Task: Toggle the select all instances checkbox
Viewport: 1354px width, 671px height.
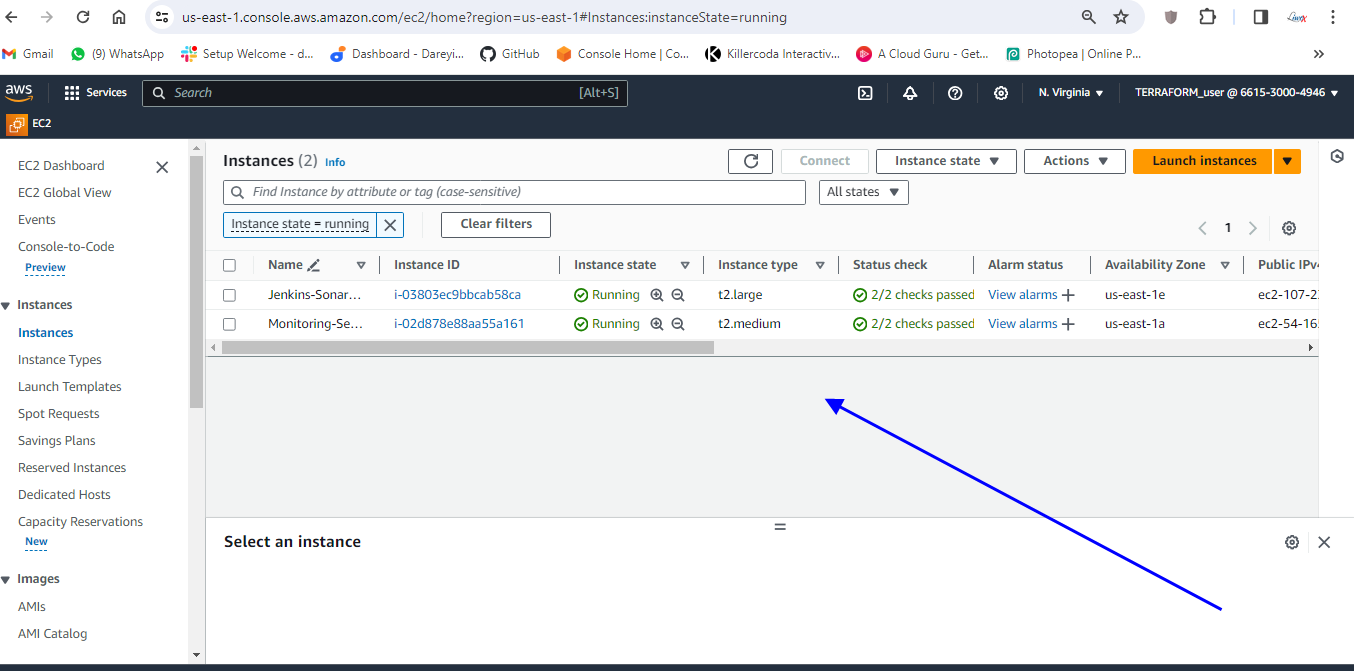Action: click(230, 265)
